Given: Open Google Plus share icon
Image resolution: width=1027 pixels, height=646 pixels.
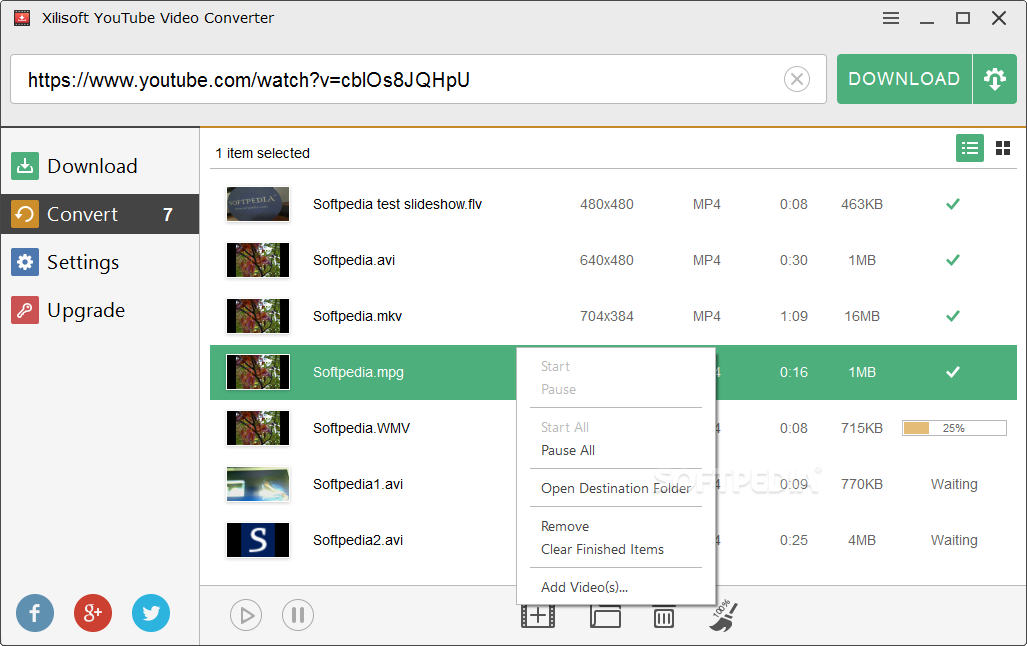Looking at the screenshot, I should (x=93, y=613).
